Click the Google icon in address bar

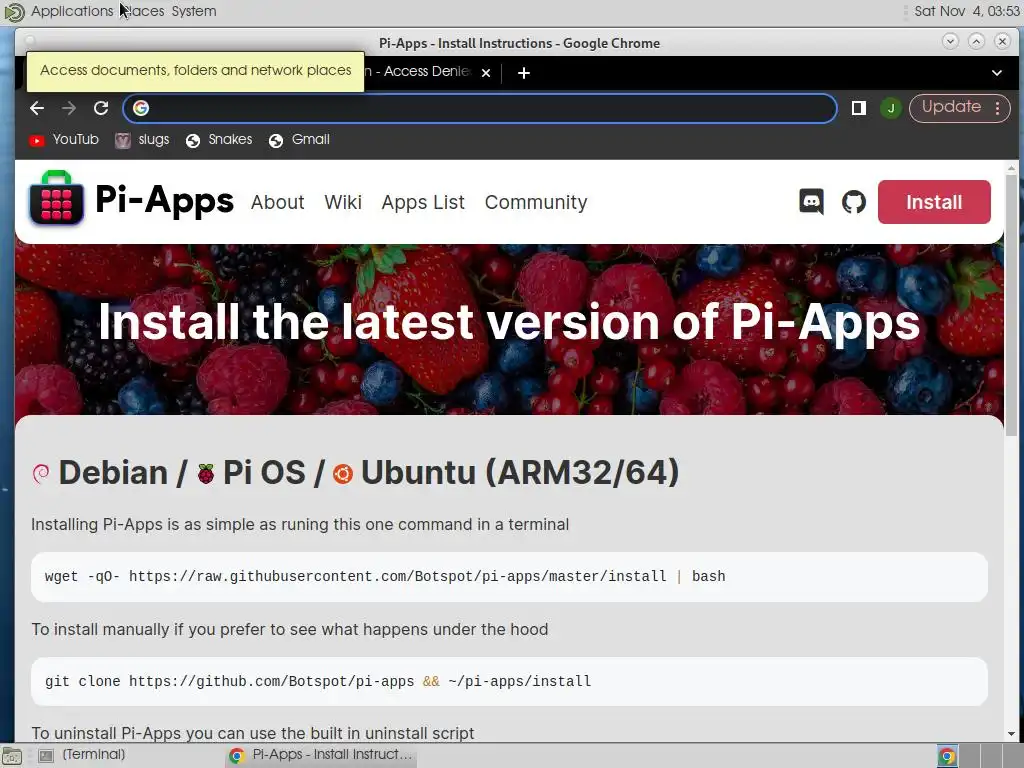coord(141,108)
